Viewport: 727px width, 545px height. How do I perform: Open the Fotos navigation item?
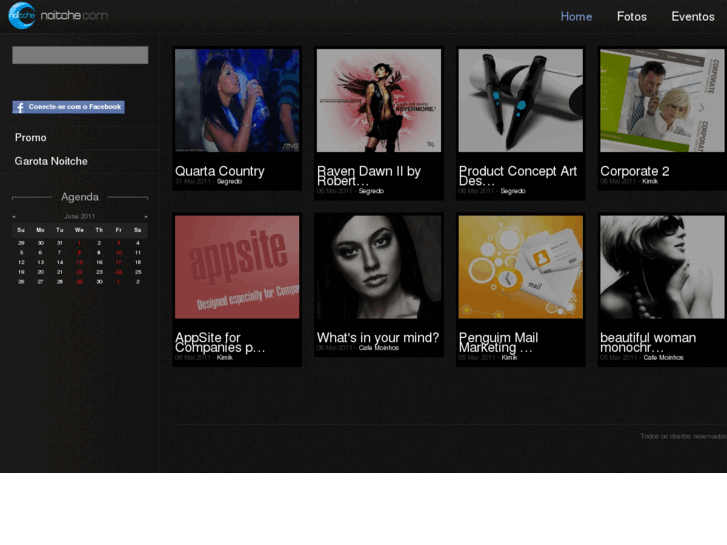pos(631,17)
